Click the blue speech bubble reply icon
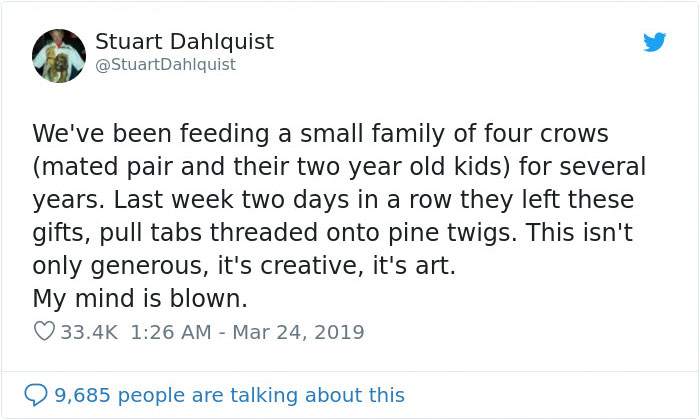The height and width of the screenshot is (420, 700). (36, 395)
